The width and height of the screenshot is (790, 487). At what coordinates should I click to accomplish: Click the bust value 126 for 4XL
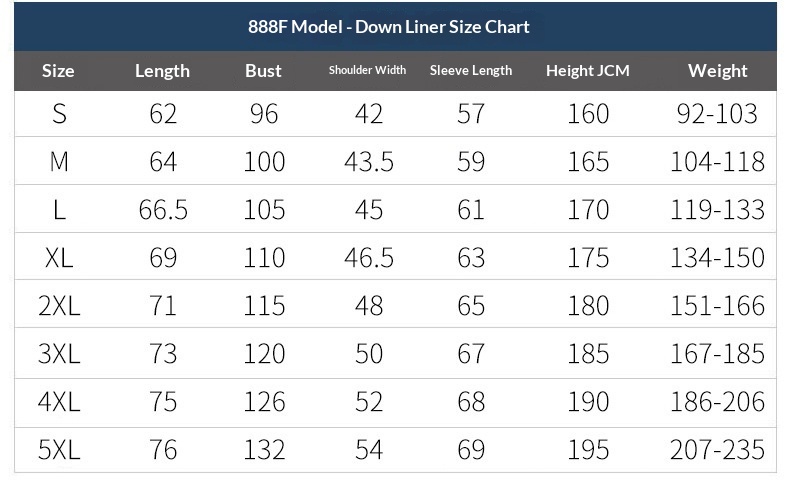click(264, 402)
